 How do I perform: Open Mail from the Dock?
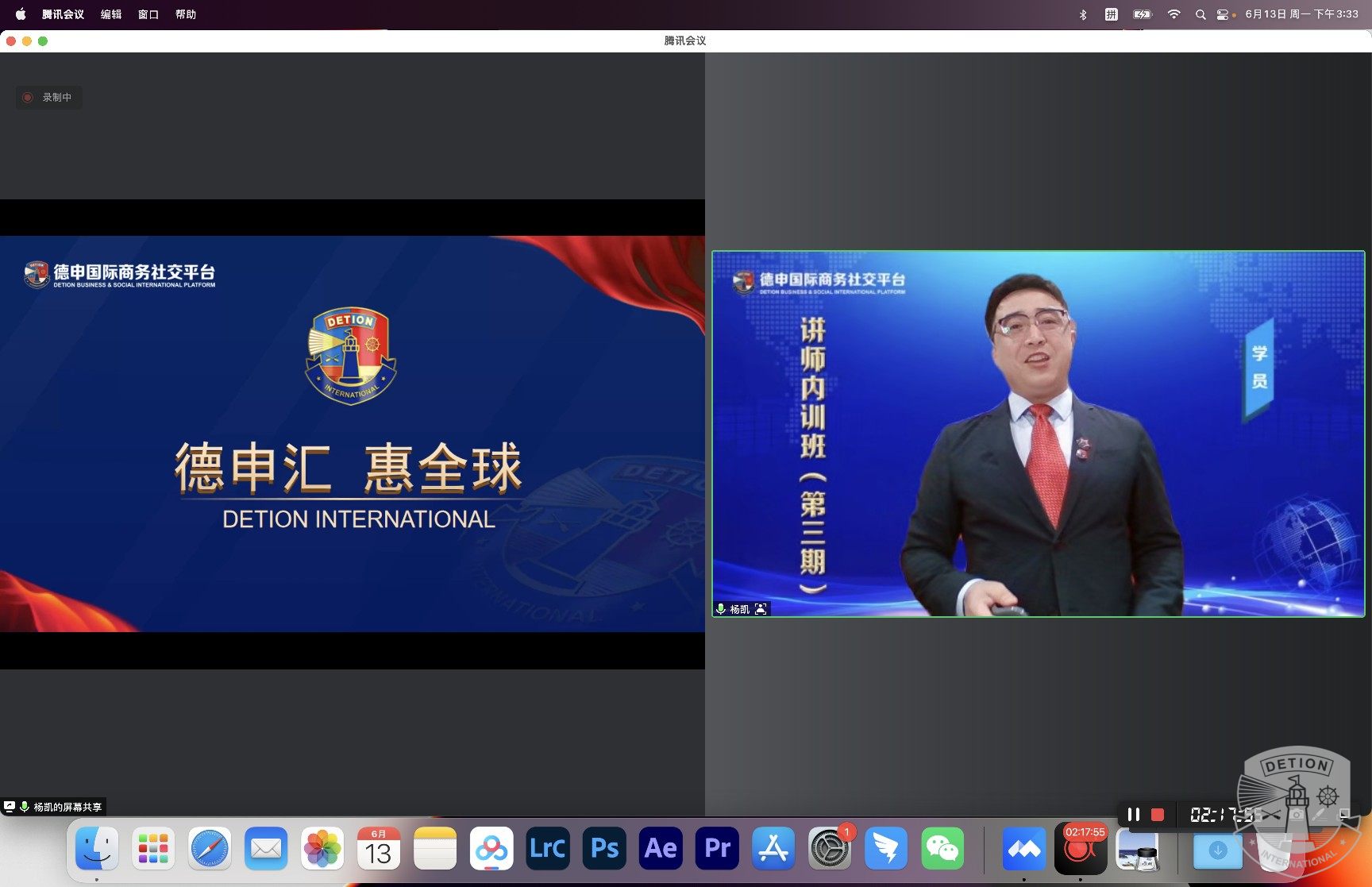(x=266, y=849)
